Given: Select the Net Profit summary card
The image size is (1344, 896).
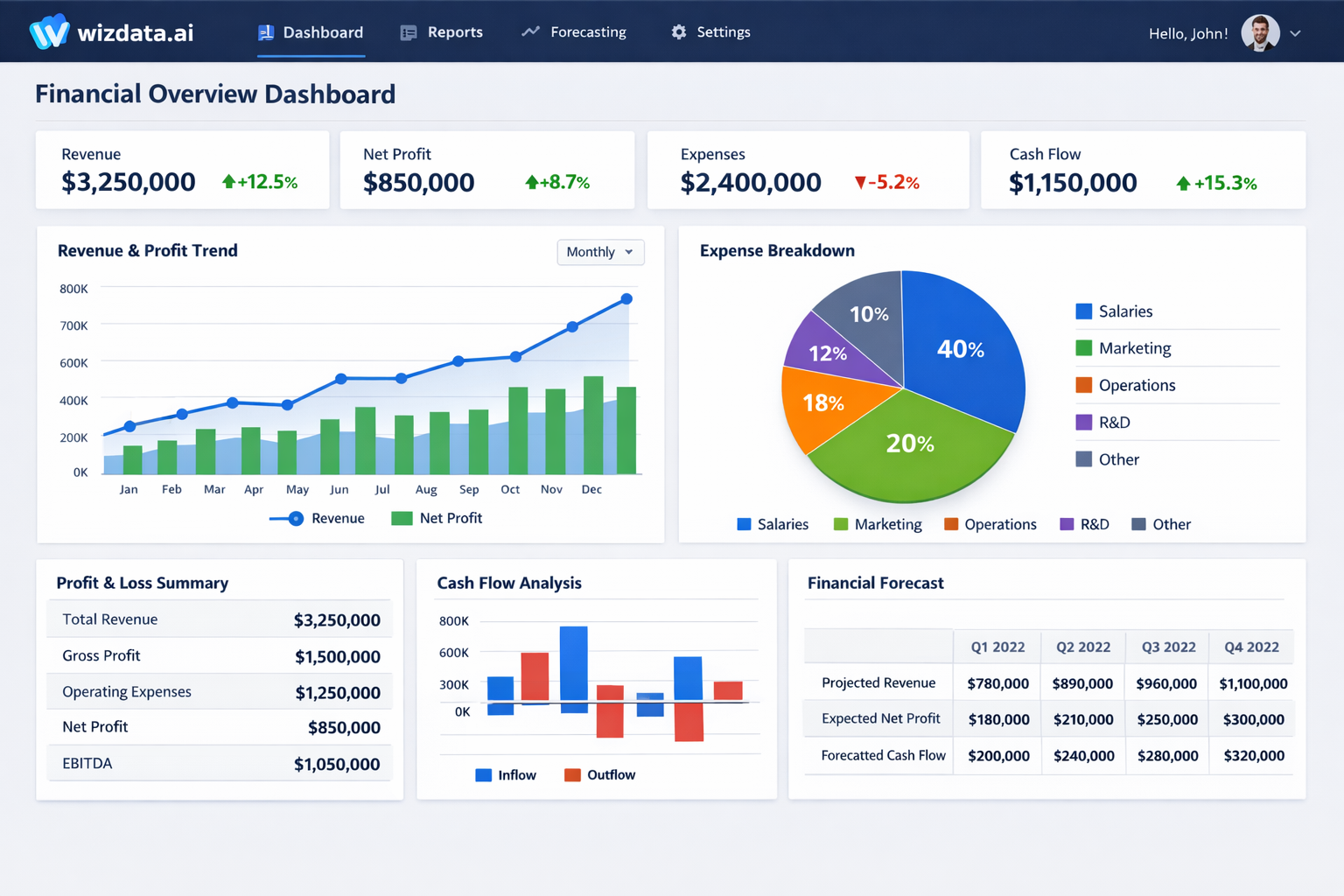Looking at the screenshot, I should coord(486,170).
